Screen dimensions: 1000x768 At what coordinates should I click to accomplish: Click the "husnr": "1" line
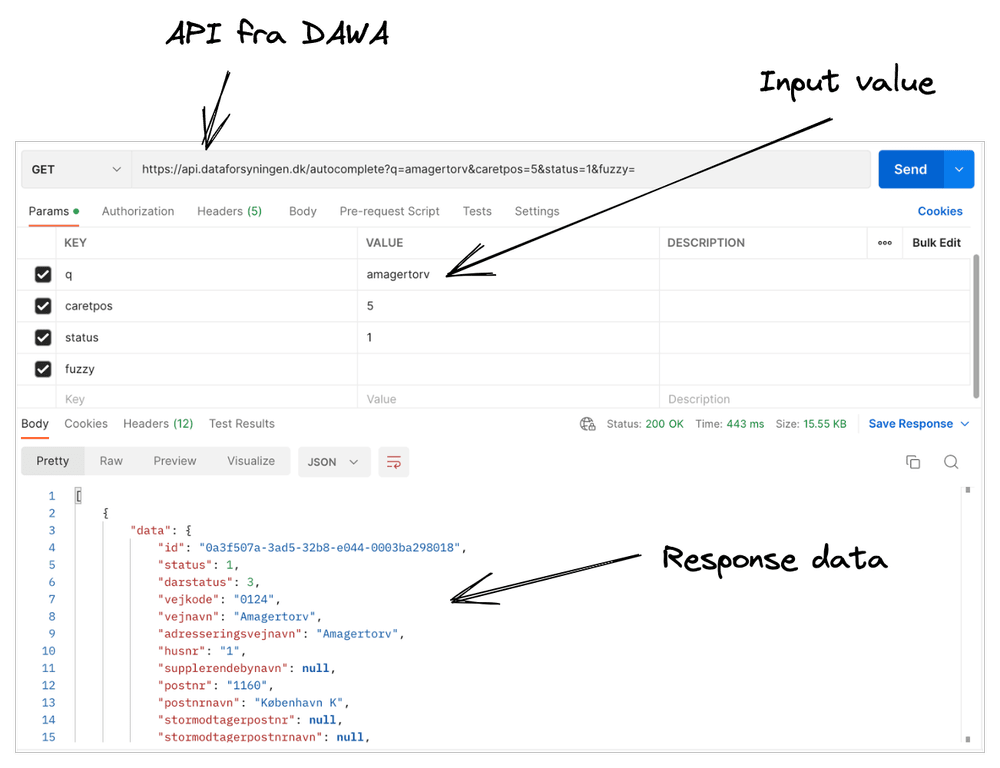coord(202,651)
